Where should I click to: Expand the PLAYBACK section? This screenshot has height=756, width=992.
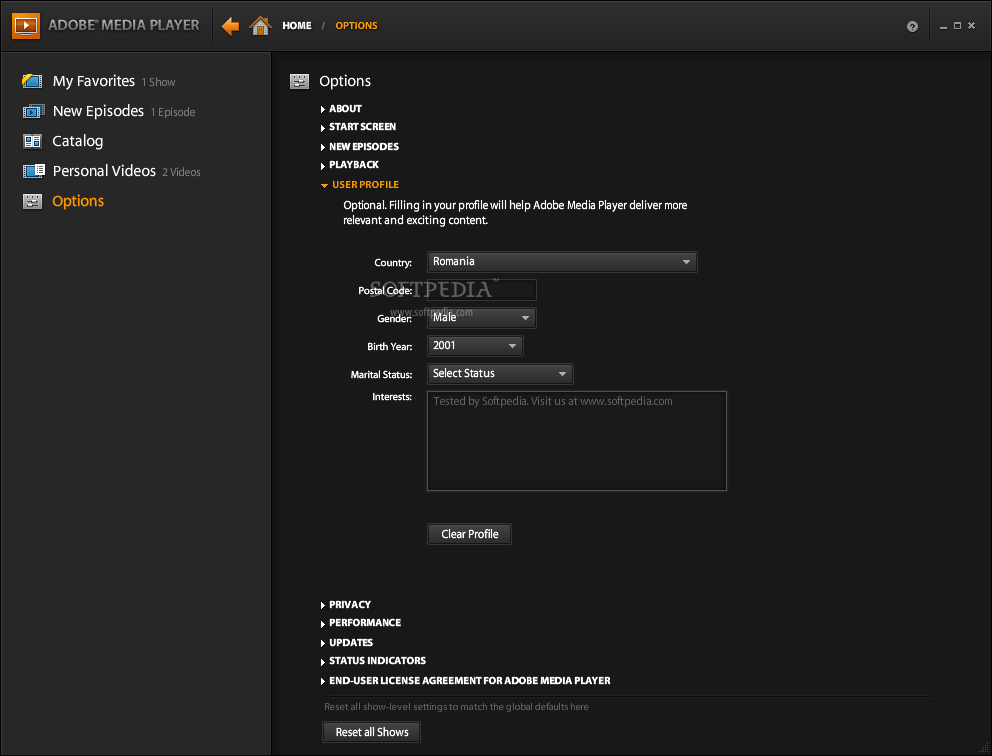click(x=349, y=165)
